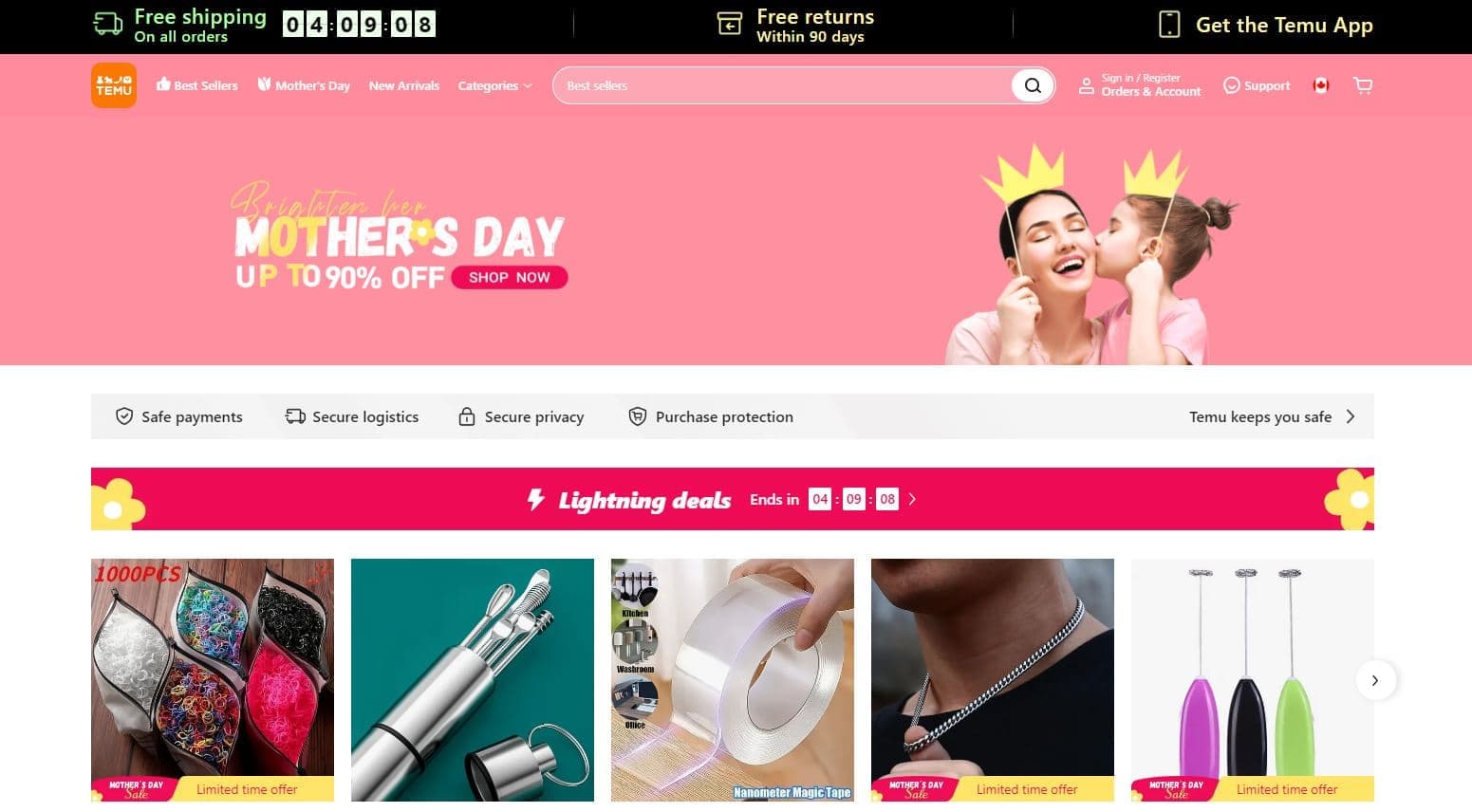Screen dimensions: 1472x812
Task: Focus the Best sellers search field
Action: click(782, 85)
